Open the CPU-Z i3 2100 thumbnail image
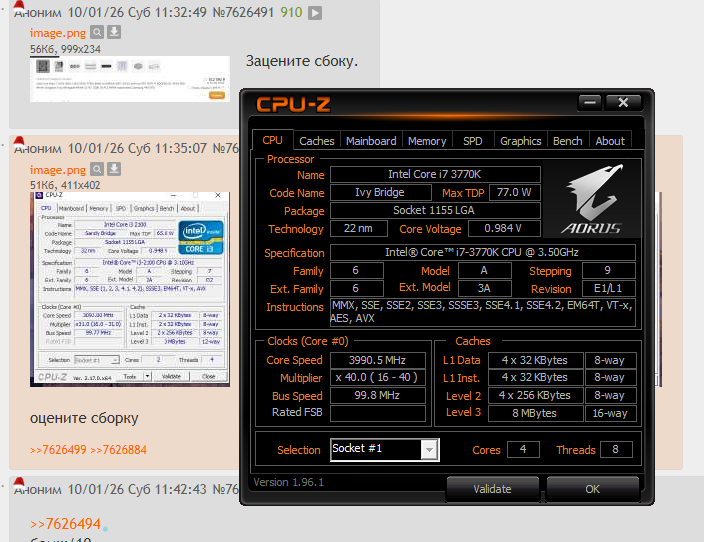The width and height of the screenshot is (704, 542). tap(130, 289)
